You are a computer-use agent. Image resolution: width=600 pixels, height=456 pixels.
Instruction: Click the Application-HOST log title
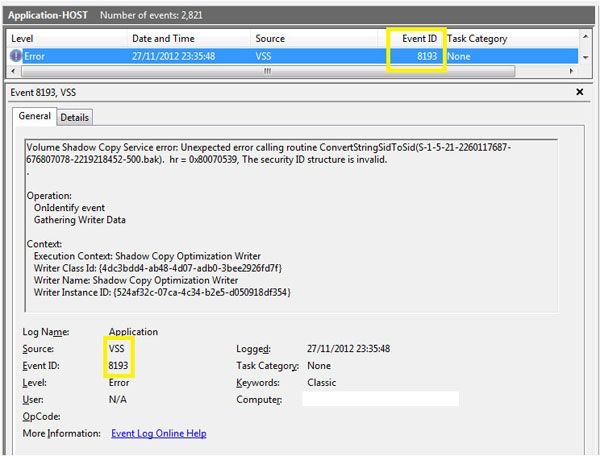pos(48,15)
